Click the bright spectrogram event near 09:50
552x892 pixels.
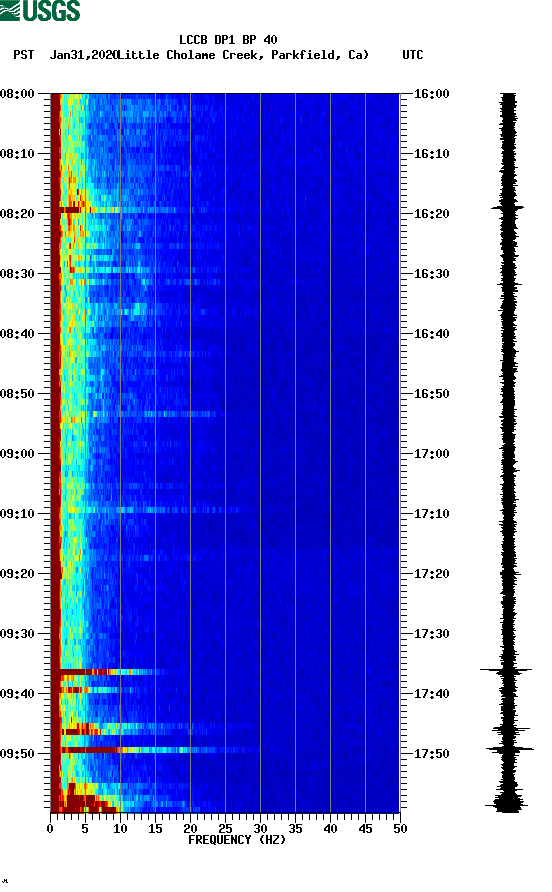[154, 750]
